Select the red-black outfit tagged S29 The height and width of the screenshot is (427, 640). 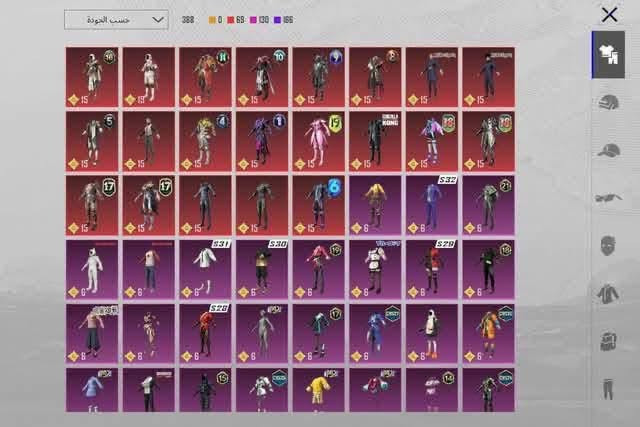pos(432,269)
